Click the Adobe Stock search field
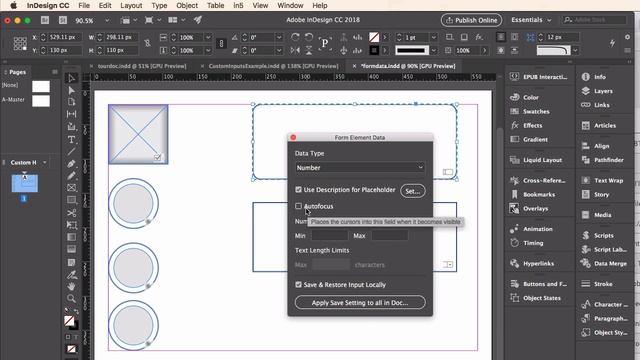This screenshot has width=640, height=360. pyautogui.click(x=595, y=20)
